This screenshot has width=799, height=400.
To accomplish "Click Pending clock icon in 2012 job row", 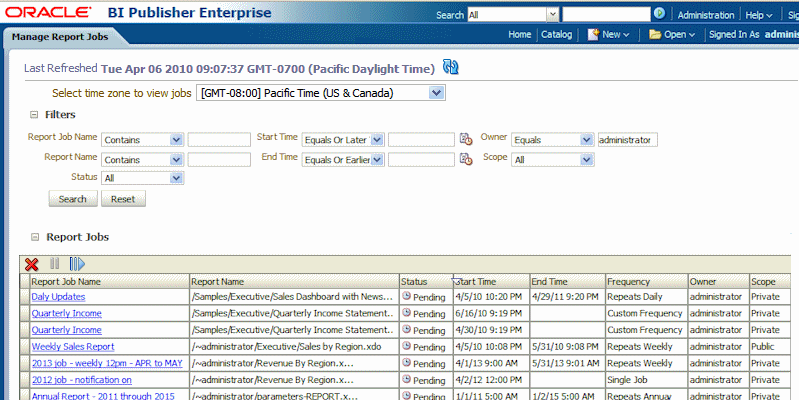I will click(406, 380).
